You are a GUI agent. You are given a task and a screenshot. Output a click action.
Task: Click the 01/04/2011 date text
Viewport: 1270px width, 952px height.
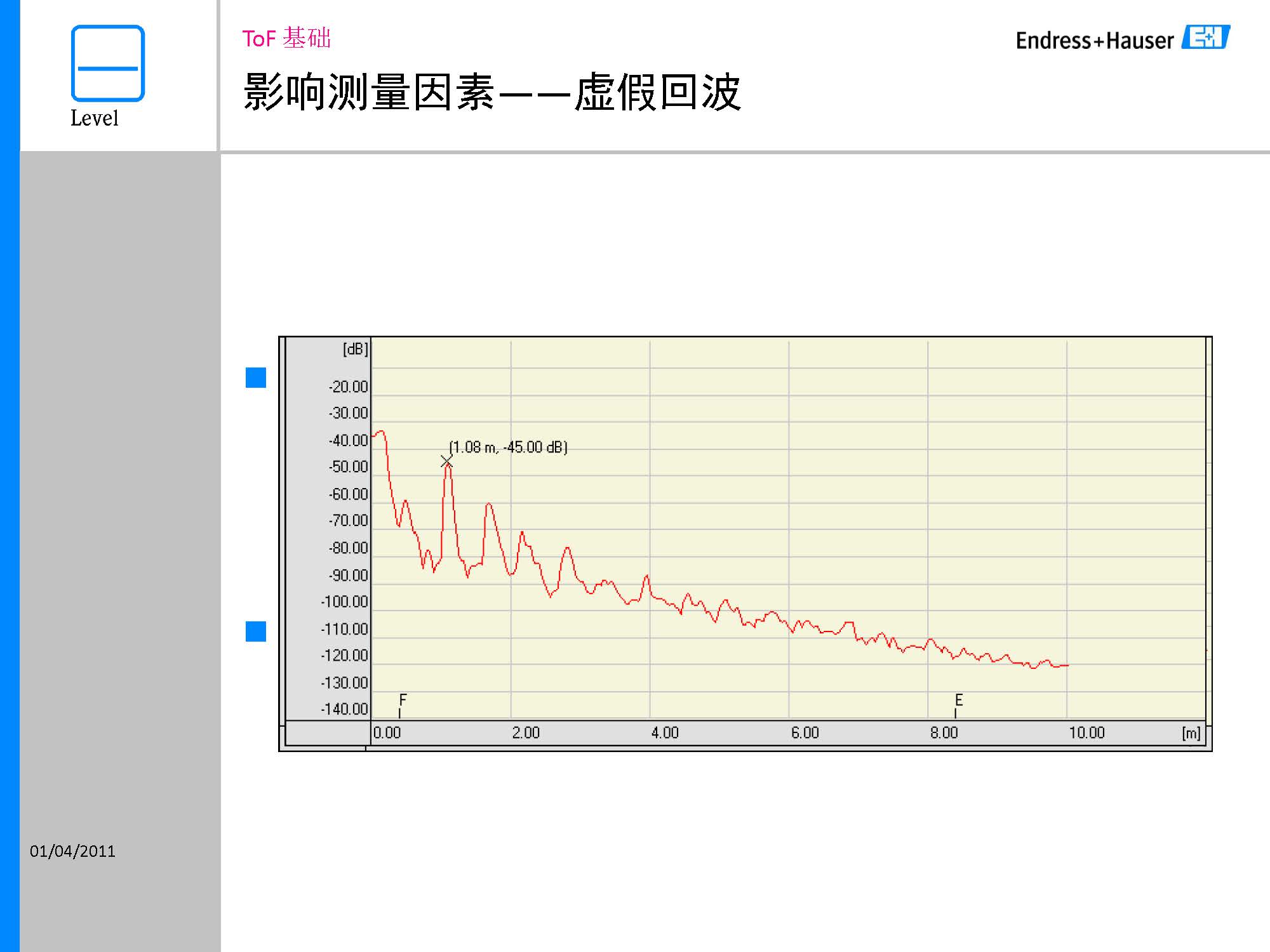click(x=72, y=851)
